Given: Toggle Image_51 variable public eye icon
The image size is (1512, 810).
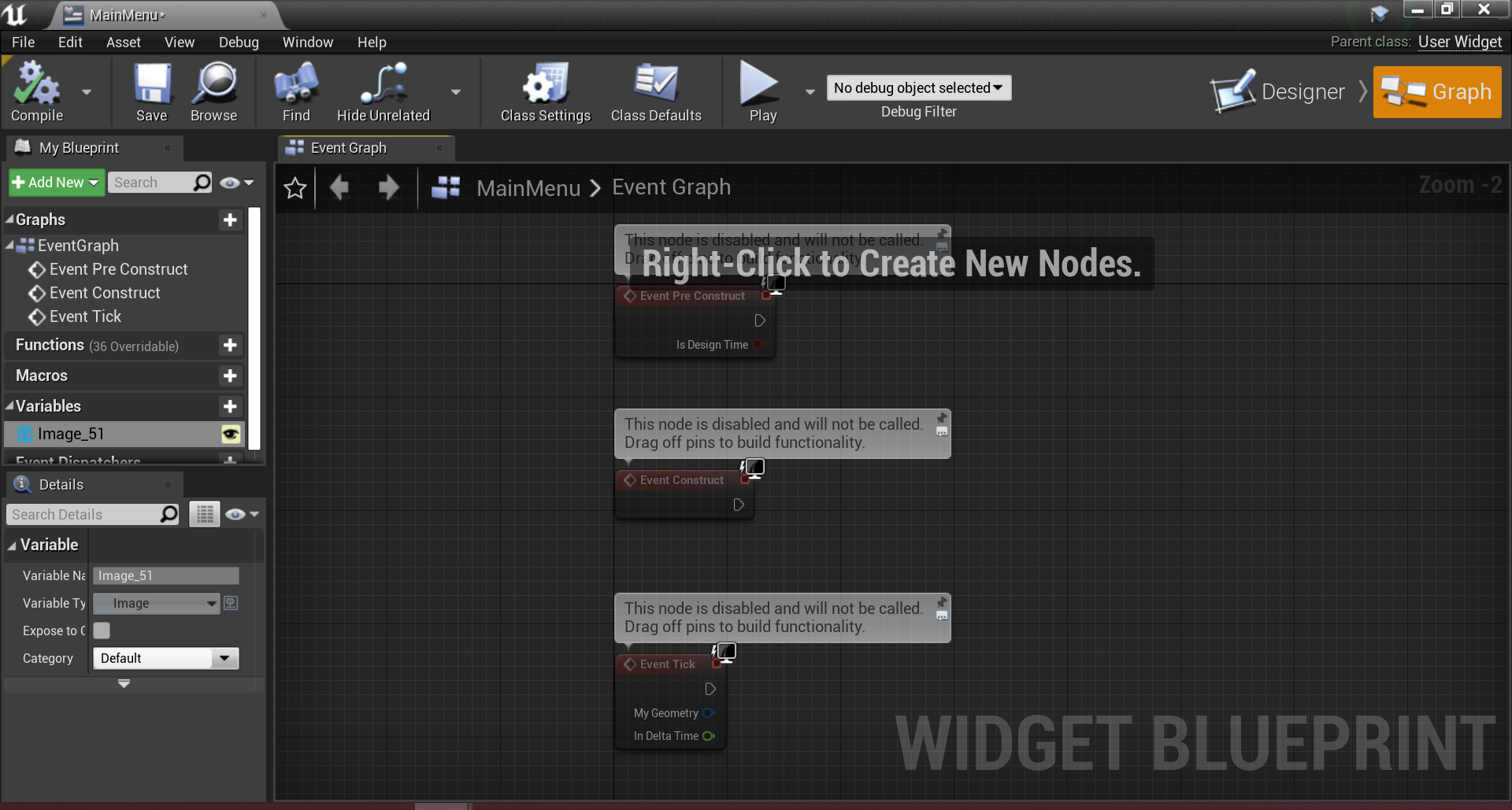Looking at the screenshot, I should pyautogui.click(x=230, y=434).
